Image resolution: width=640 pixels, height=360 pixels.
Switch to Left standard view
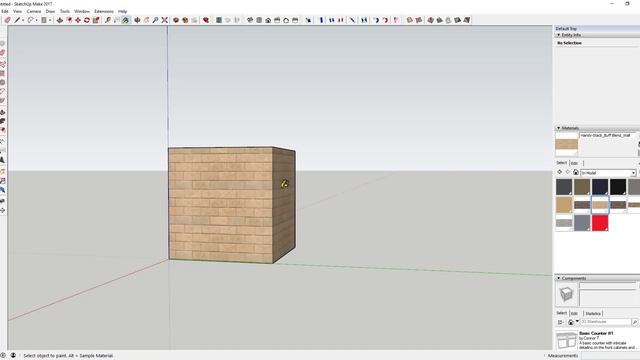click(295, 20)
